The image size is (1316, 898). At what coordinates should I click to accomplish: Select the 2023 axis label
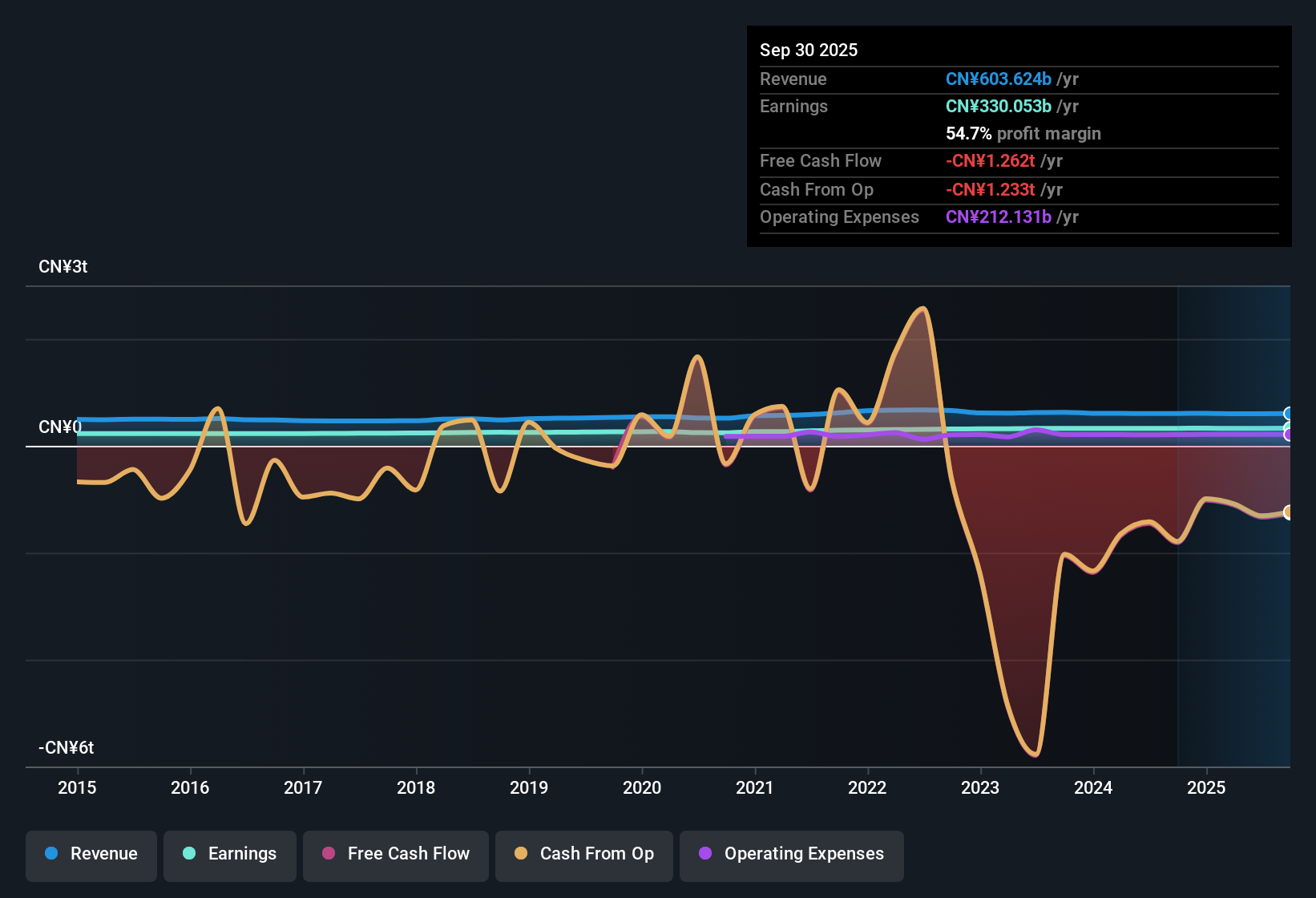point(980,788)
